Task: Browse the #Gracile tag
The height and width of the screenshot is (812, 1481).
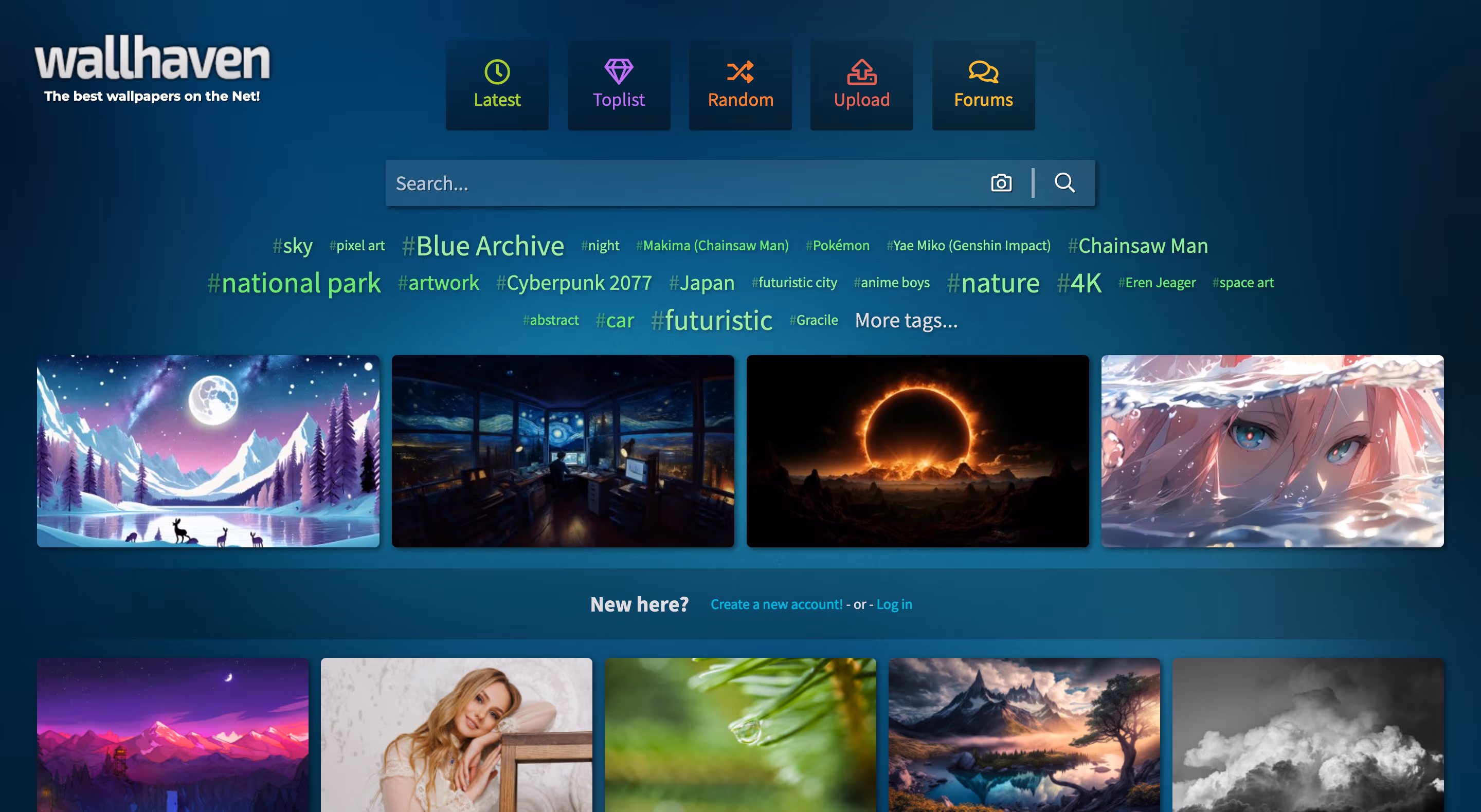Action: pos(814,320)
